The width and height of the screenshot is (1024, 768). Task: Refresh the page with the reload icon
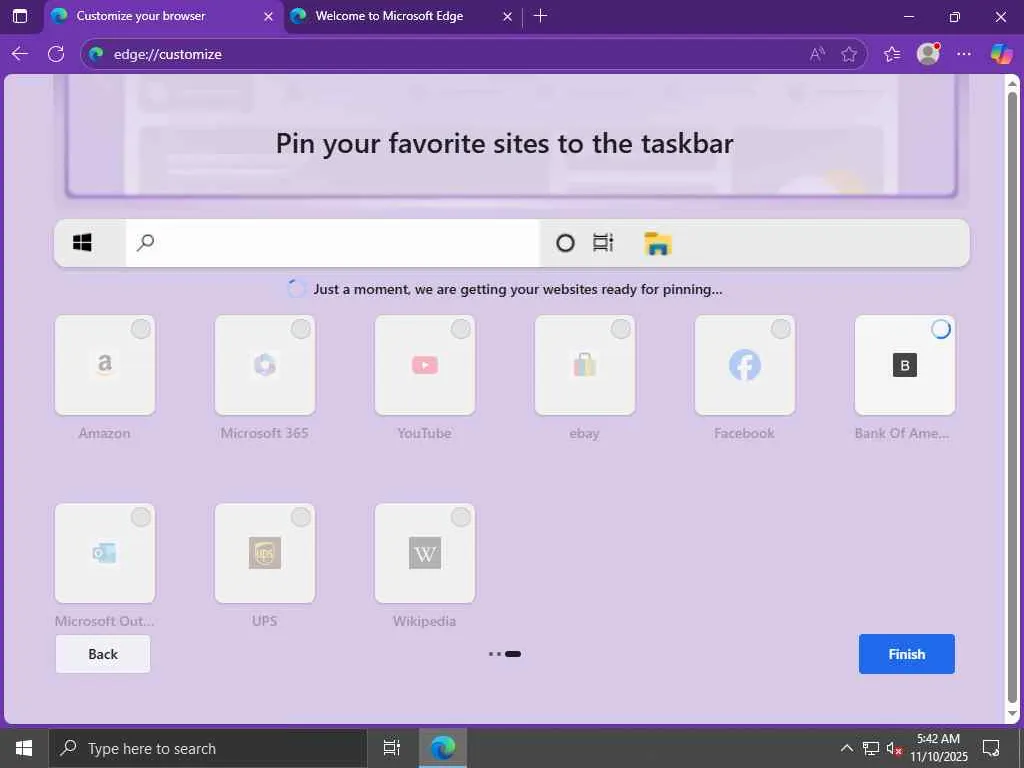56,54
